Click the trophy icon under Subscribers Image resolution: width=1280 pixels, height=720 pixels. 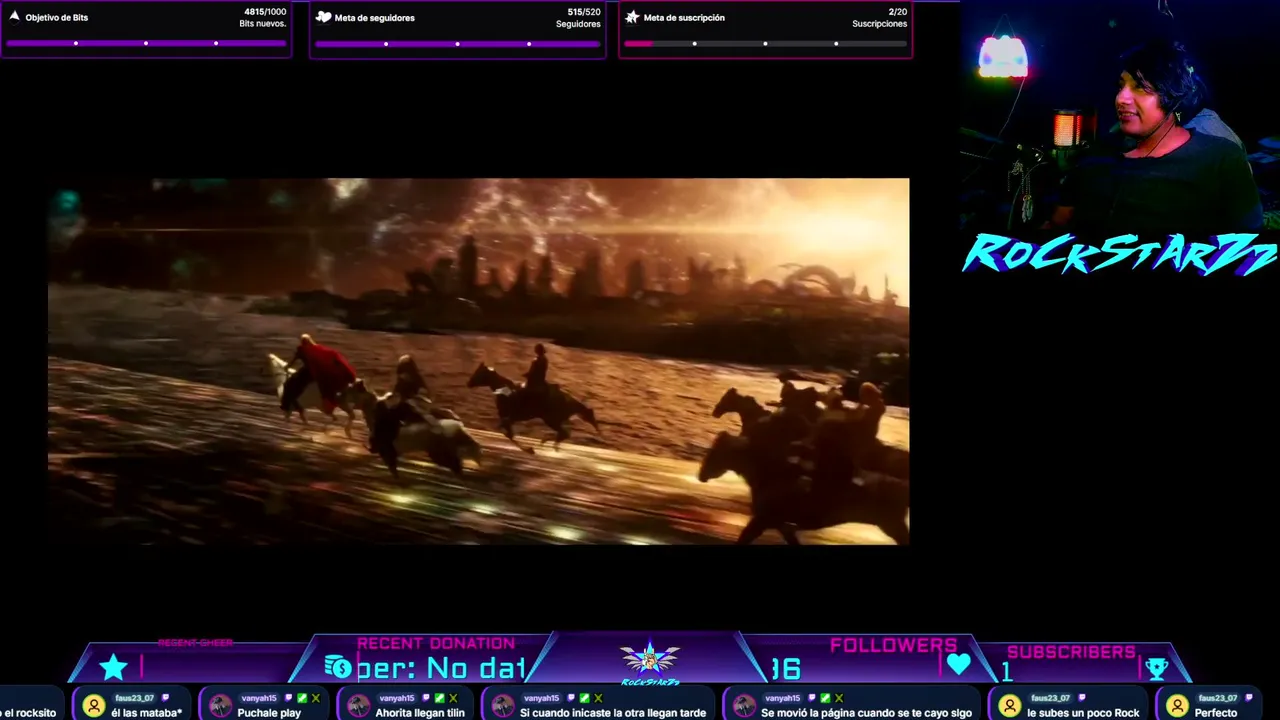1156,669
